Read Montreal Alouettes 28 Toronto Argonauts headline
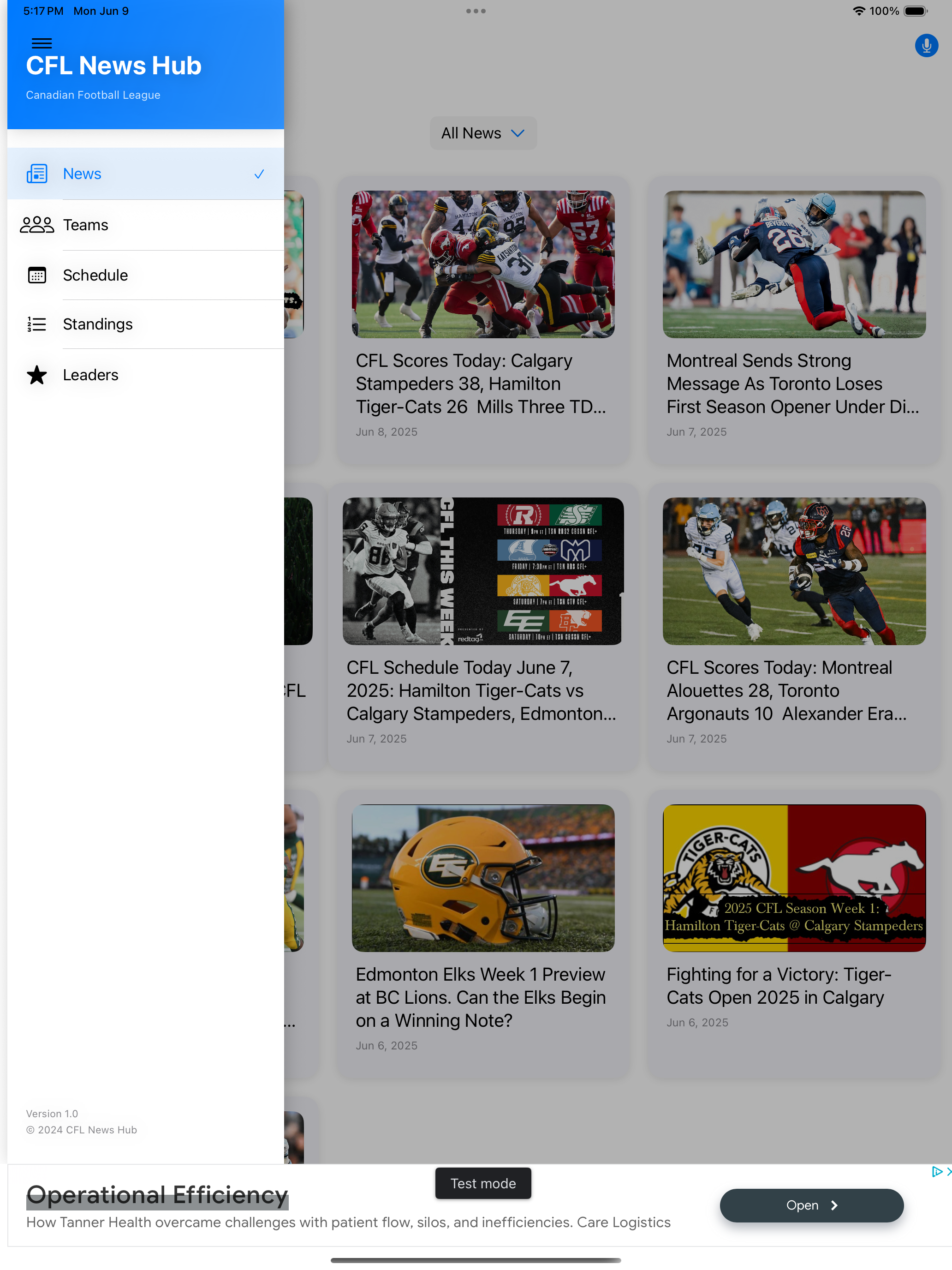This screenshot has width=952, height=1270. [787, 691]
